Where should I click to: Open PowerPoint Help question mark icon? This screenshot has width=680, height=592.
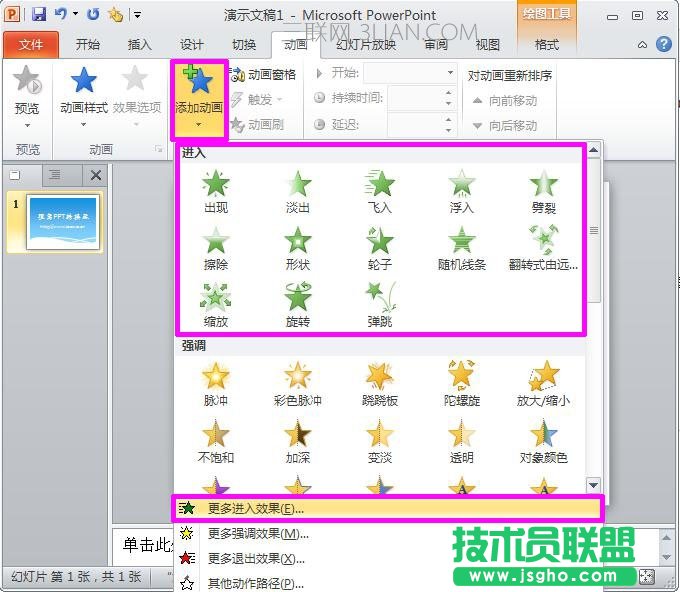664,44
